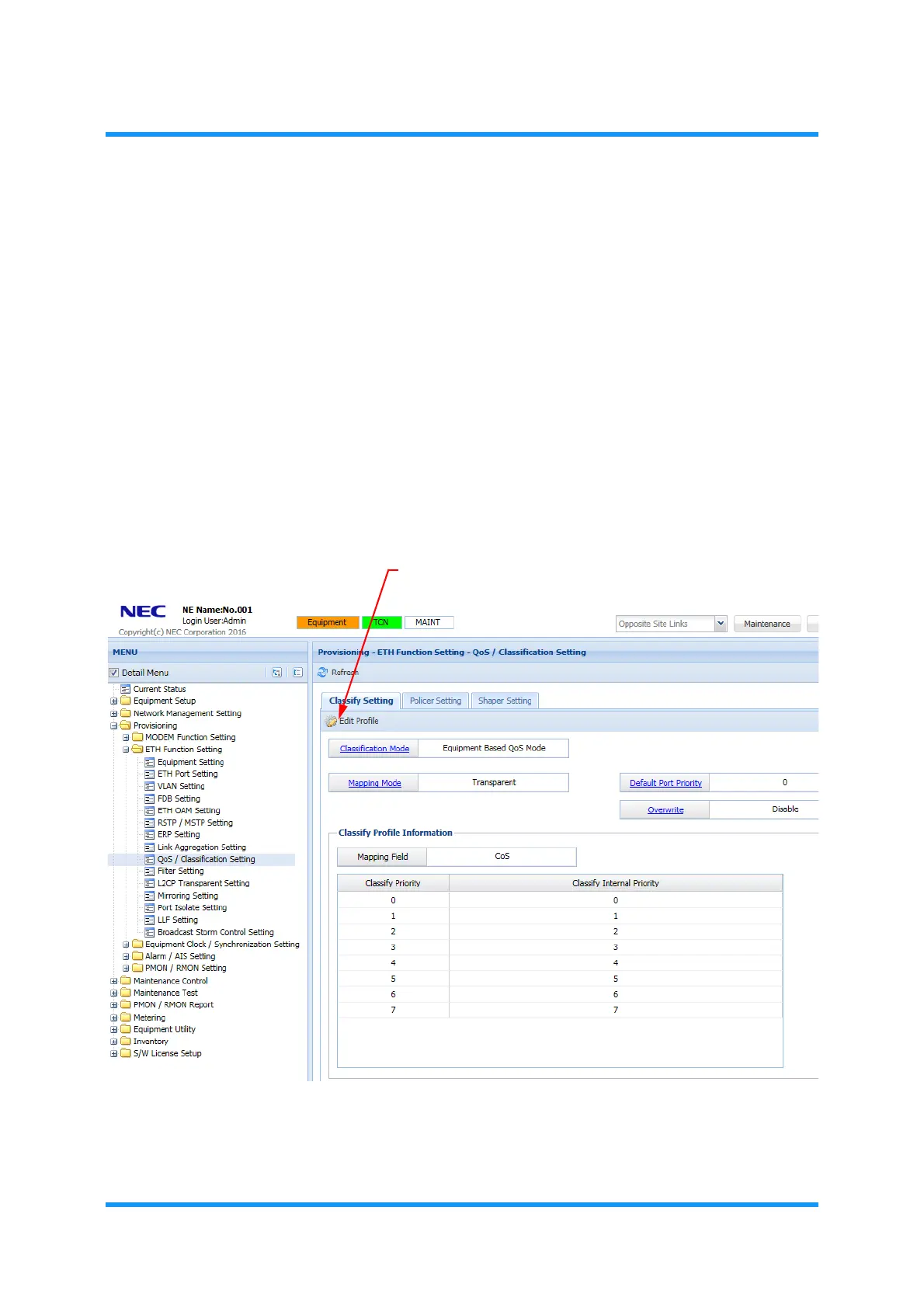Open the Classification Mode link
This screenshot has height=1308, width=924.
[x=374, y=749]
